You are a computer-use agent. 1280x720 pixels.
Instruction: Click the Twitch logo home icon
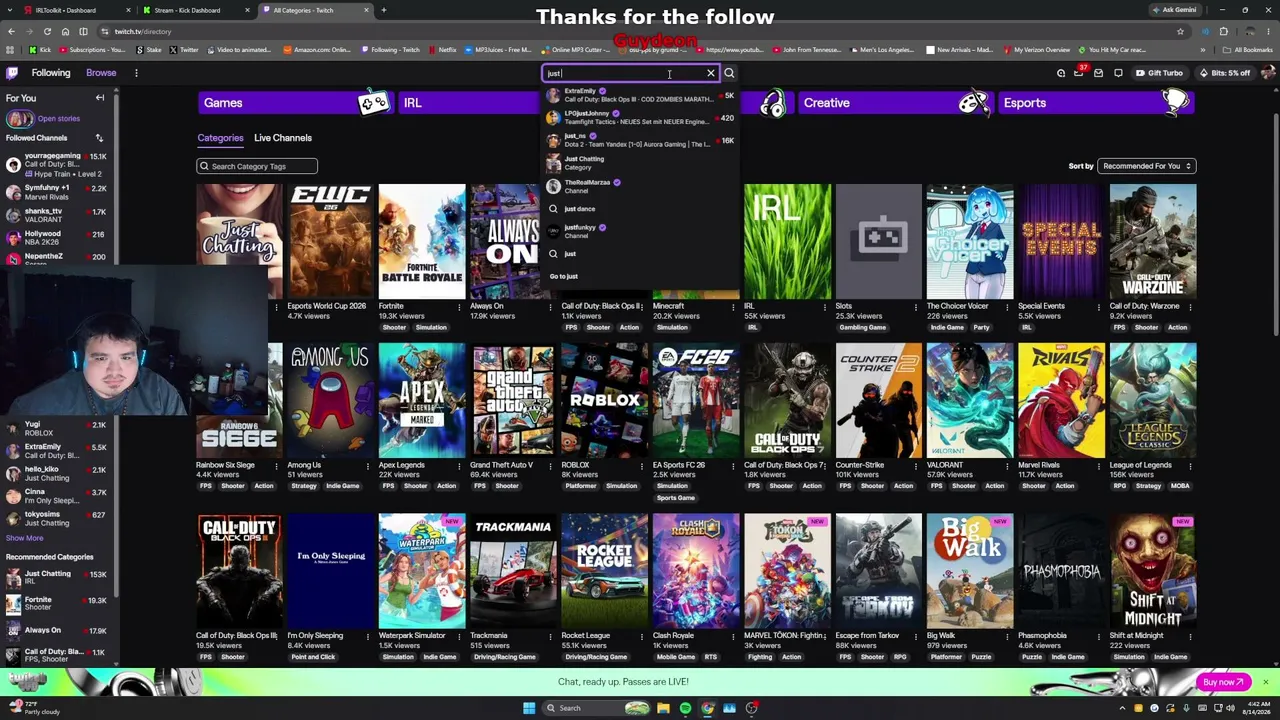(x=12, y=73)
